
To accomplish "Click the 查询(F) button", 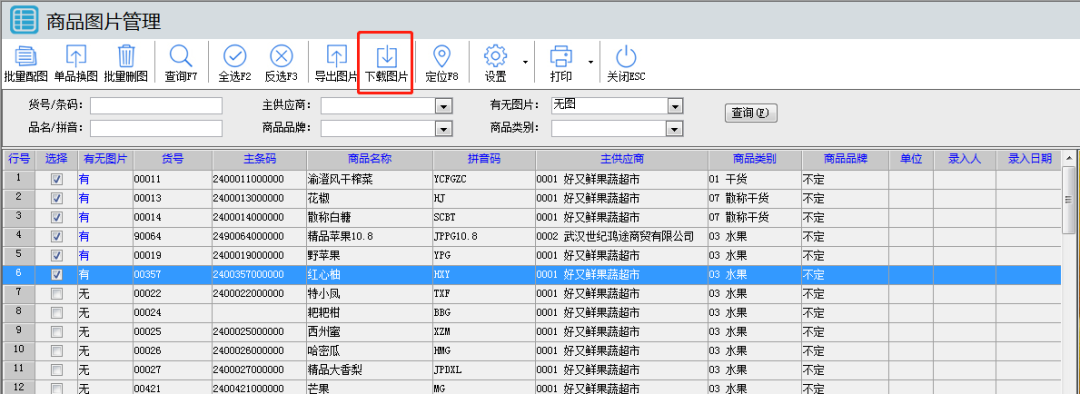I will tap(751, 113).
